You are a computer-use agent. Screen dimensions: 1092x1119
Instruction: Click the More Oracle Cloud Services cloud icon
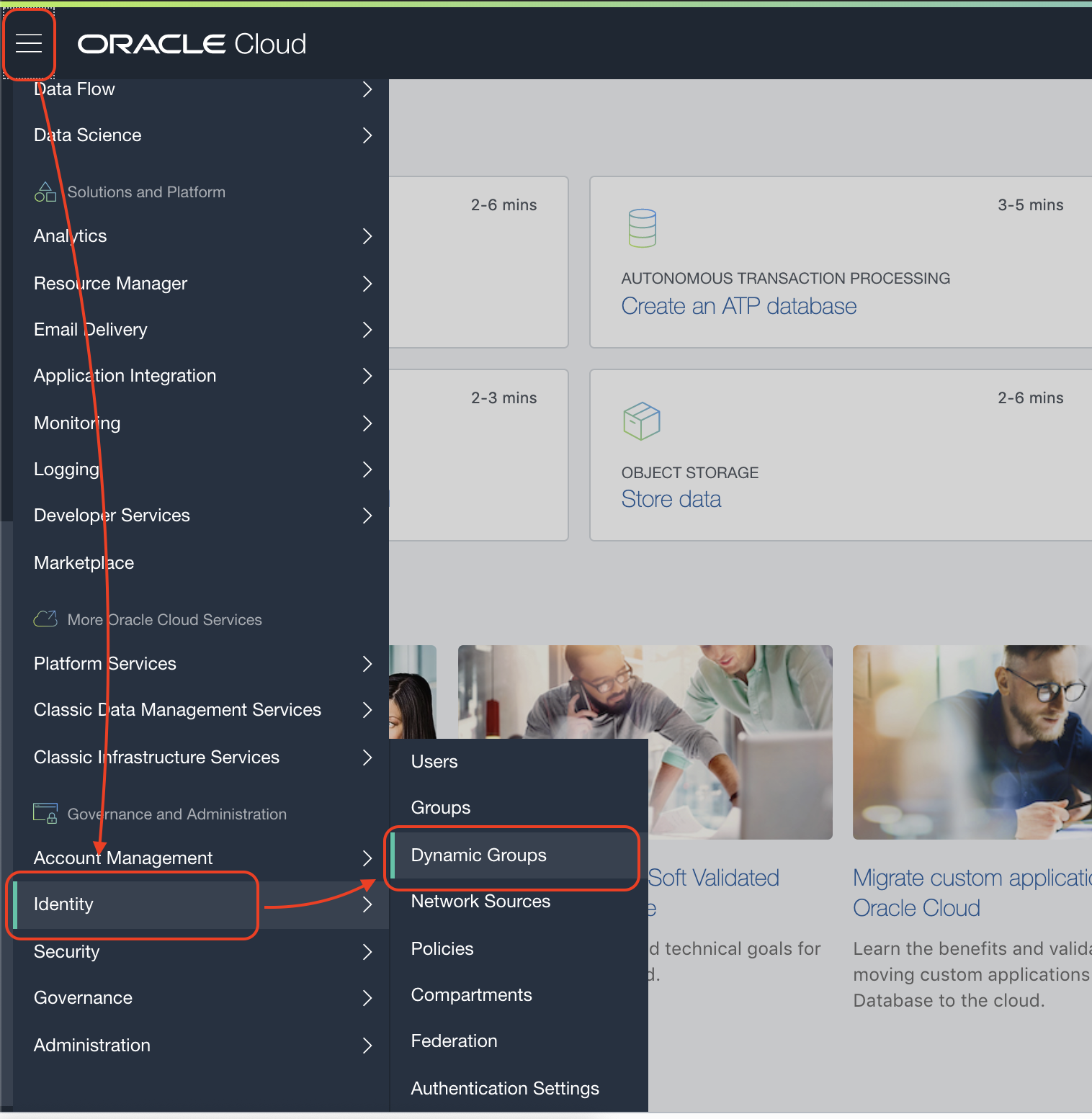coord(45,619)
